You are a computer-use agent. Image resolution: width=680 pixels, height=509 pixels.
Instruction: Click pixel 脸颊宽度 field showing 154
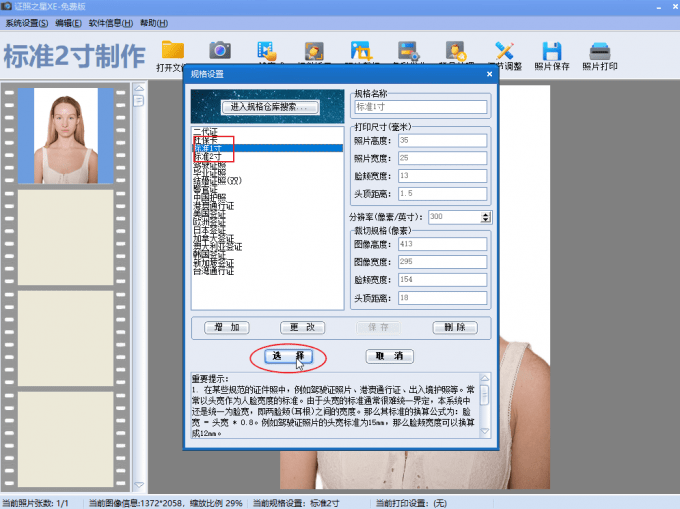click(x=442, y=280)
